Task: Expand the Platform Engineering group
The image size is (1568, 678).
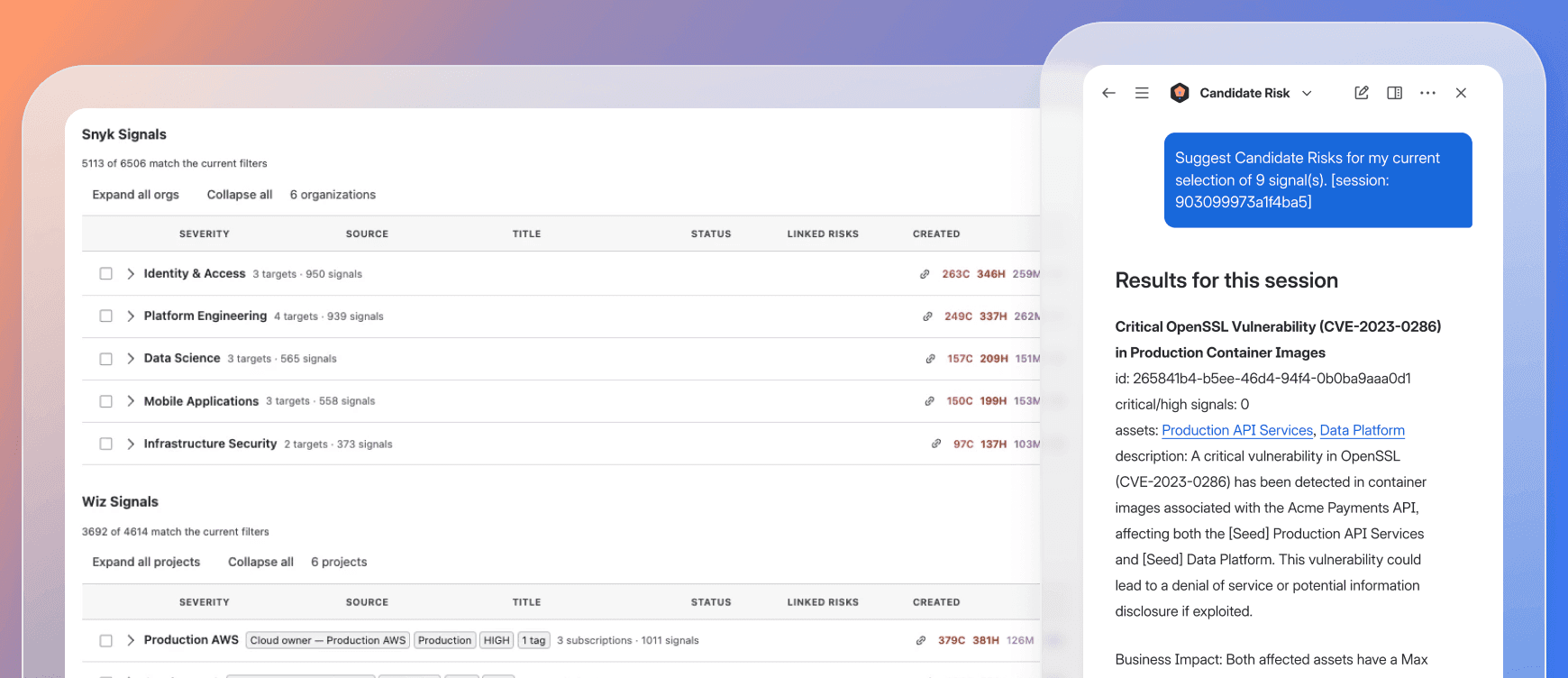Action: pyautogui.click(x=131, y=316)
